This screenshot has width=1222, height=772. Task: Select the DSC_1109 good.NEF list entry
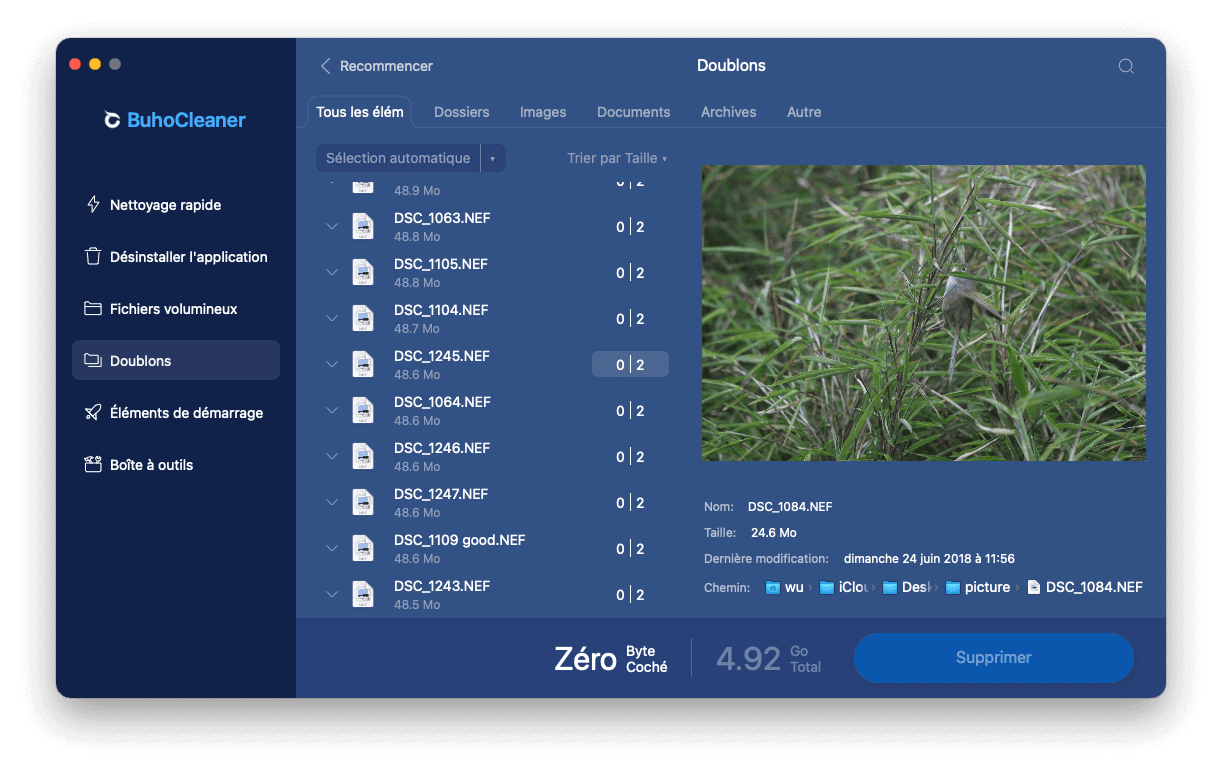tap(459, 548)
